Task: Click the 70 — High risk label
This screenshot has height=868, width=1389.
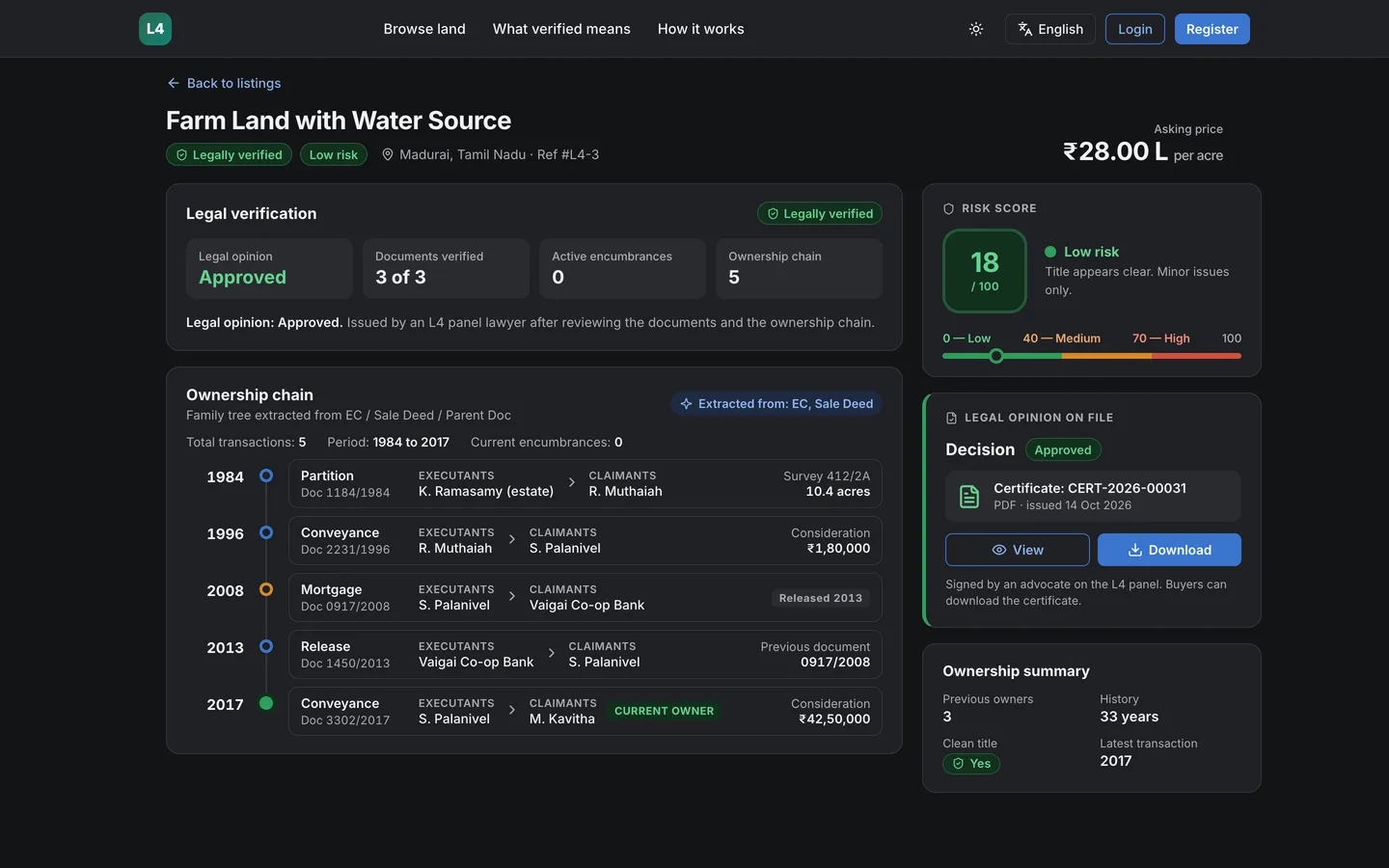Action: click(1161, 339)
